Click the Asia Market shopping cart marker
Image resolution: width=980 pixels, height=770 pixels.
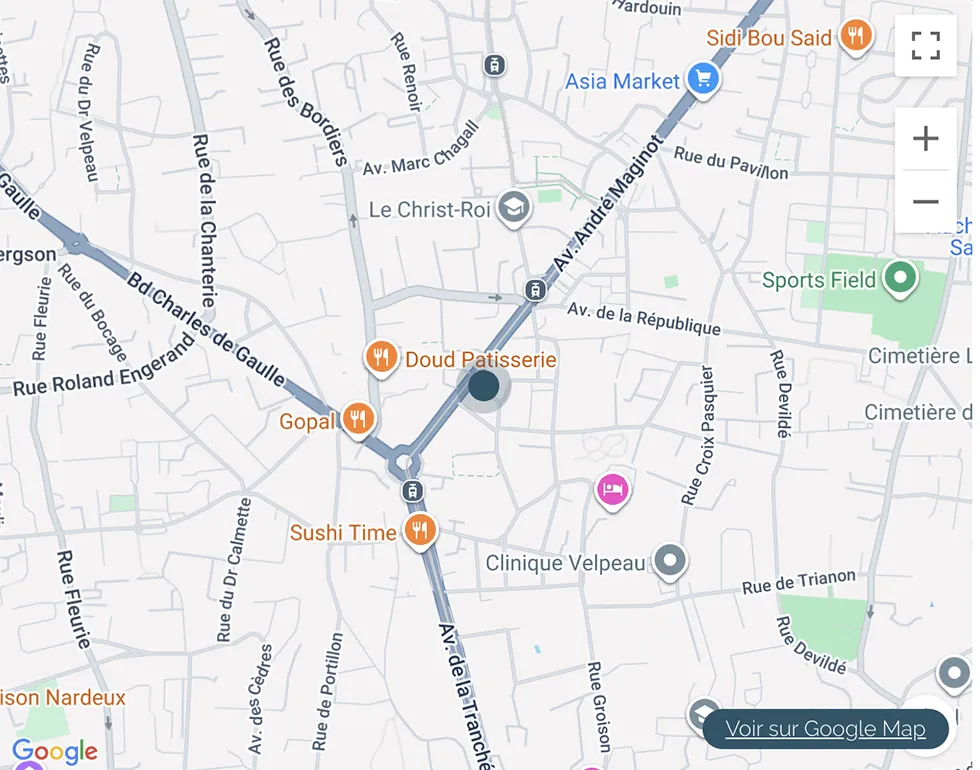point(703,79)
